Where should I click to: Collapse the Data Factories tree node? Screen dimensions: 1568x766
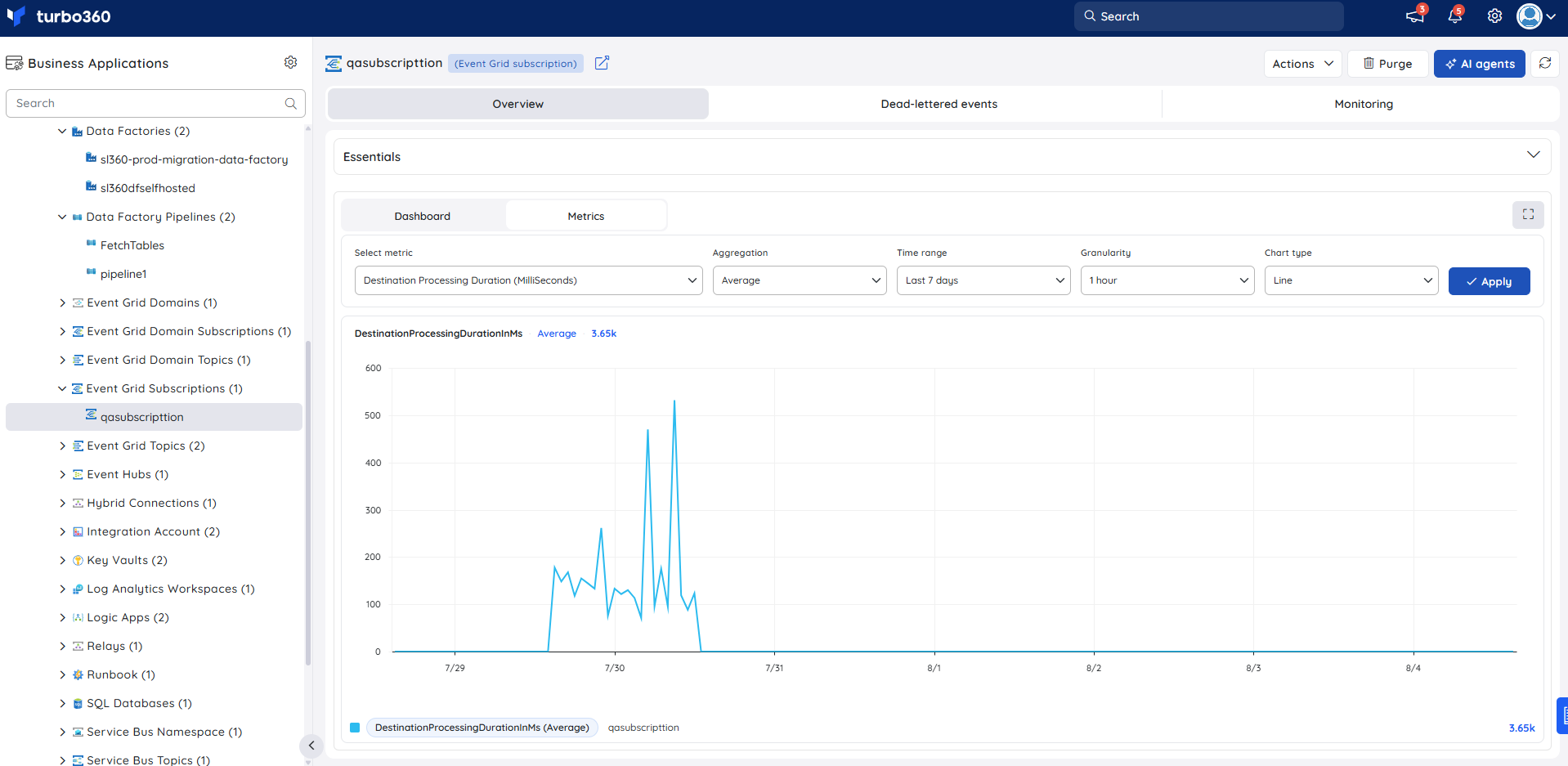[x=62, y=131]
